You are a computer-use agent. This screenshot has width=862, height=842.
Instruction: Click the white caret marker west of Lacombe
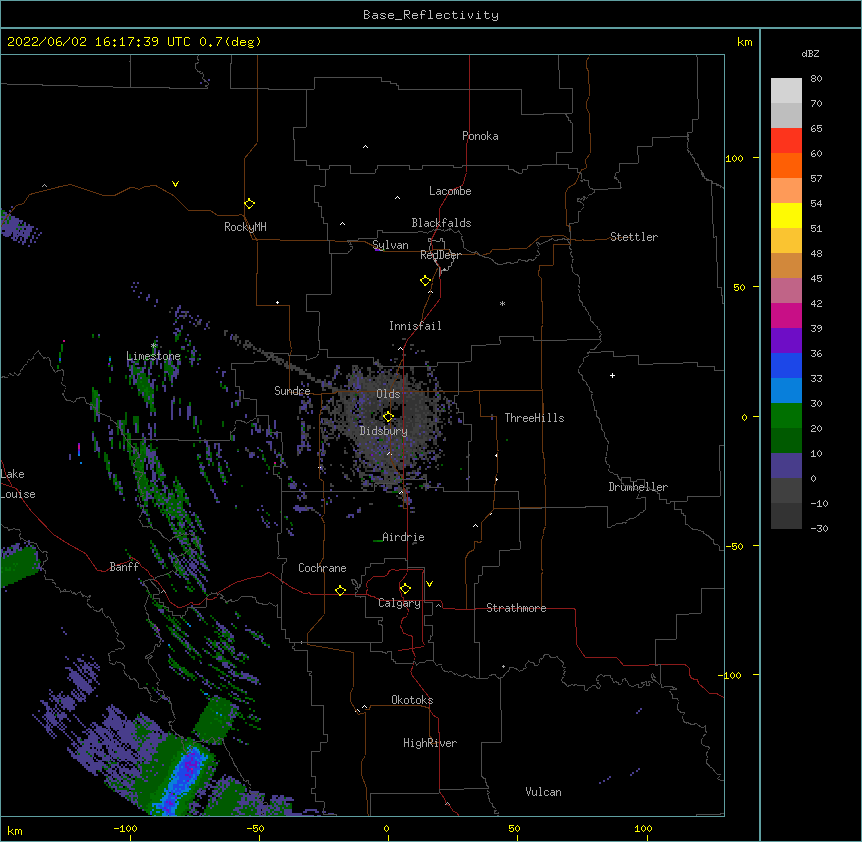(397, 197)
